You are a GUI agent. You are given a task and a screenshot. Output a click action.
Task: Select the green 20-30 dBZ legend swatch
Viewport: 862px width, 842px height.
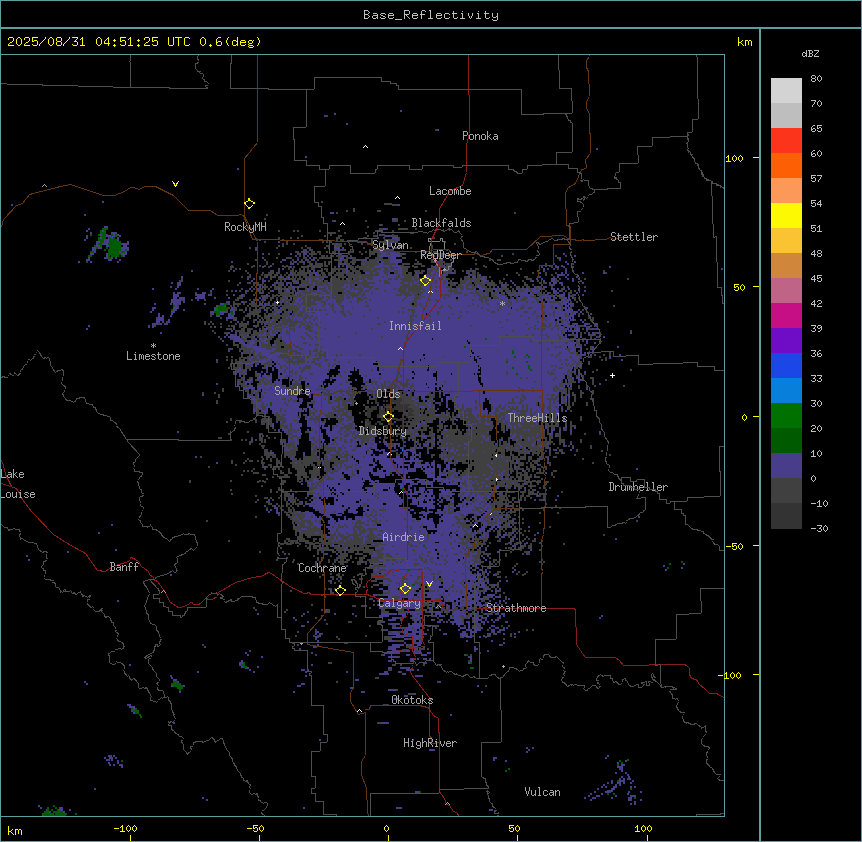point(786,416)
